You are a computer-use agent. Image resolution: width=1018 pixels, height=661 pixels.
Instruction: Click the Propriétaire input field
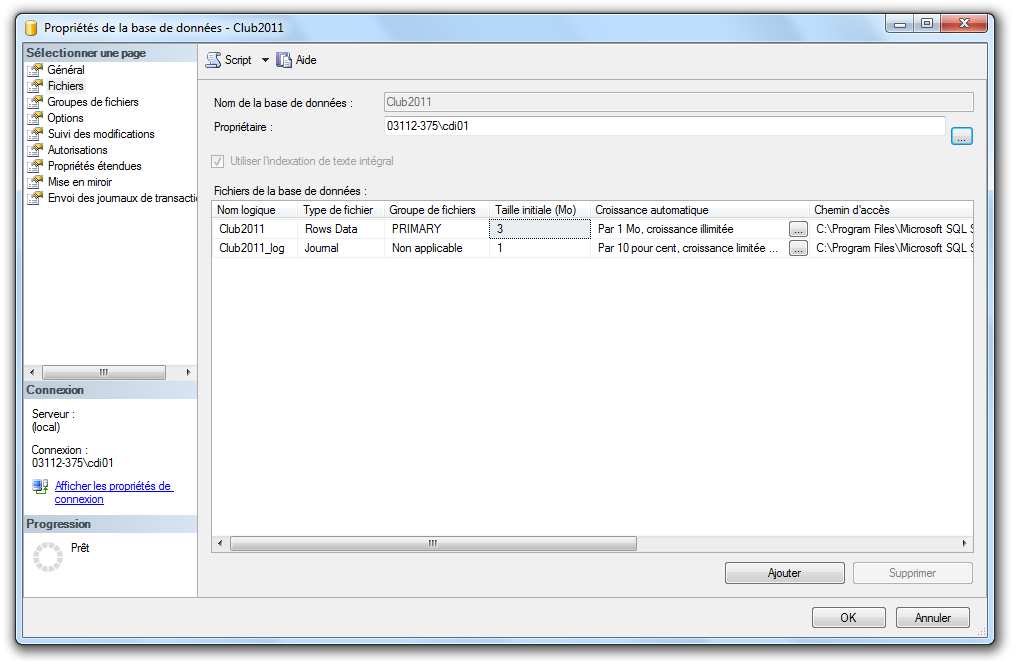coord(664,126)
